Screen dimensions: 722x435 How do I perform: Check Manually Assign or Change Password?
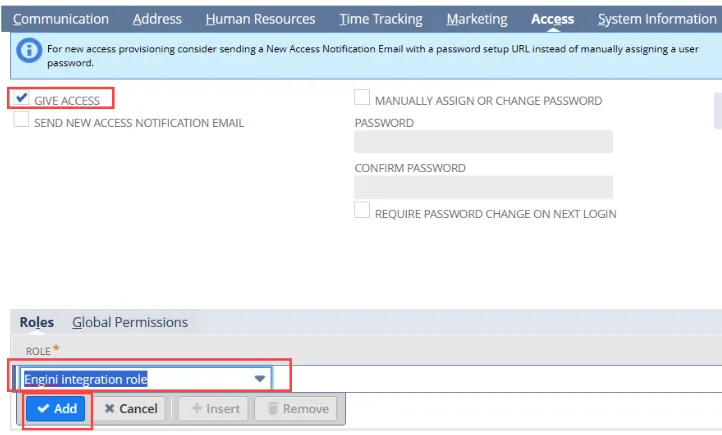[x=362, y=97]
